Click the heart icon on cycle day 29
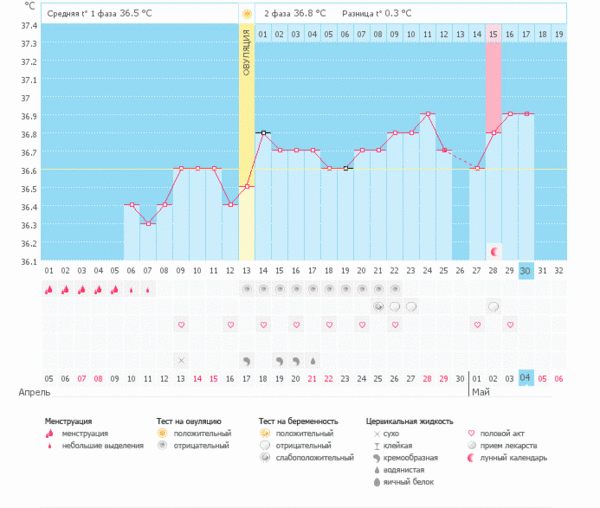Screen dimensions: 600x508 (510, 325)
